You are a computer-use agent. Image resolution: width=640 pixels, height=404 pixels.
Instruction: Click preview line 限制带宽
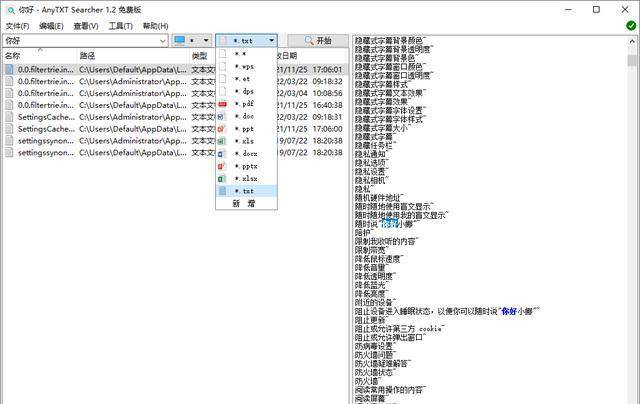coord(371,250)
